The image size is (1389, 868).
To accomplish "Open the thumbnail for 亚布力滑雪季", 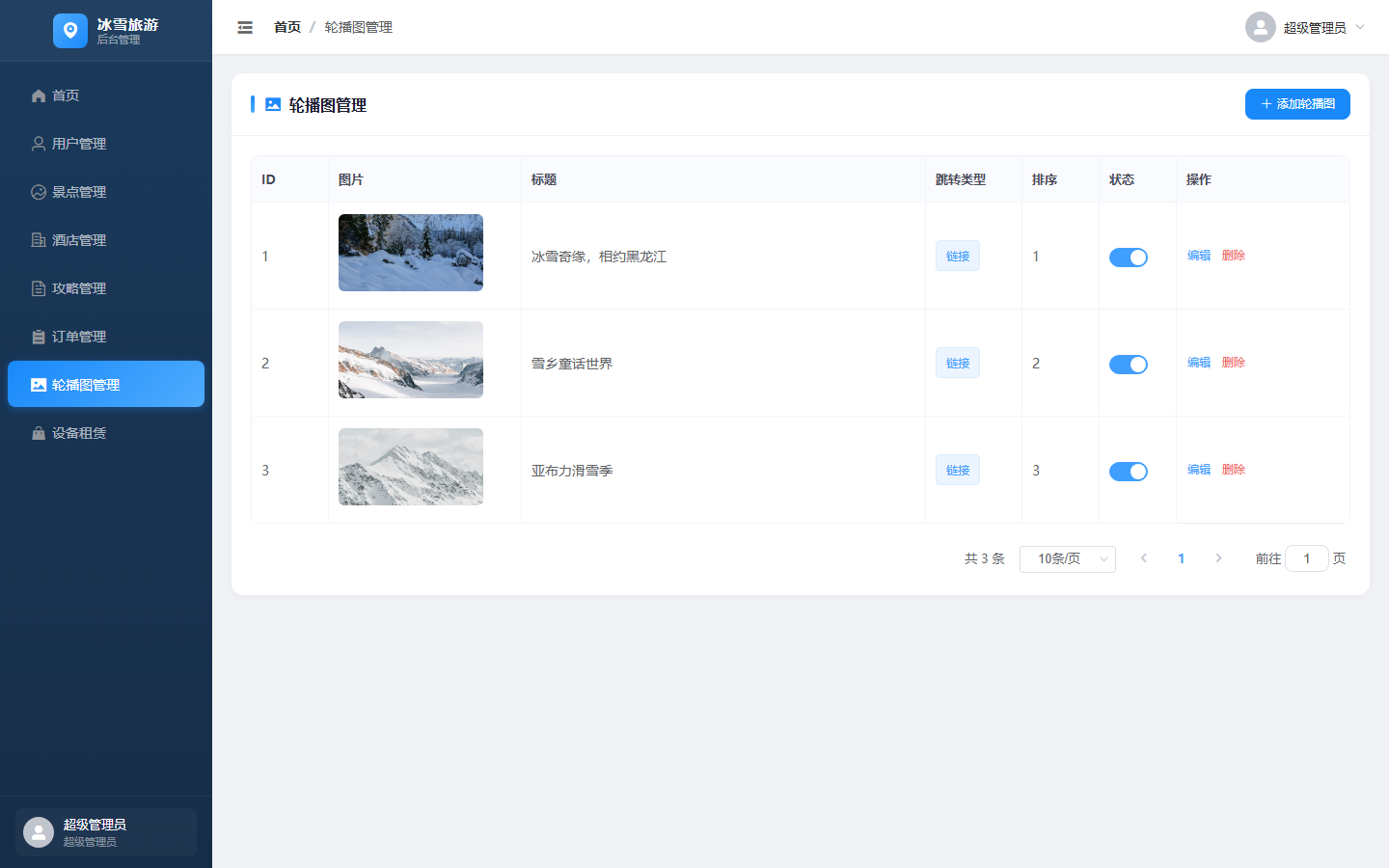I will (x=411, y=467).
